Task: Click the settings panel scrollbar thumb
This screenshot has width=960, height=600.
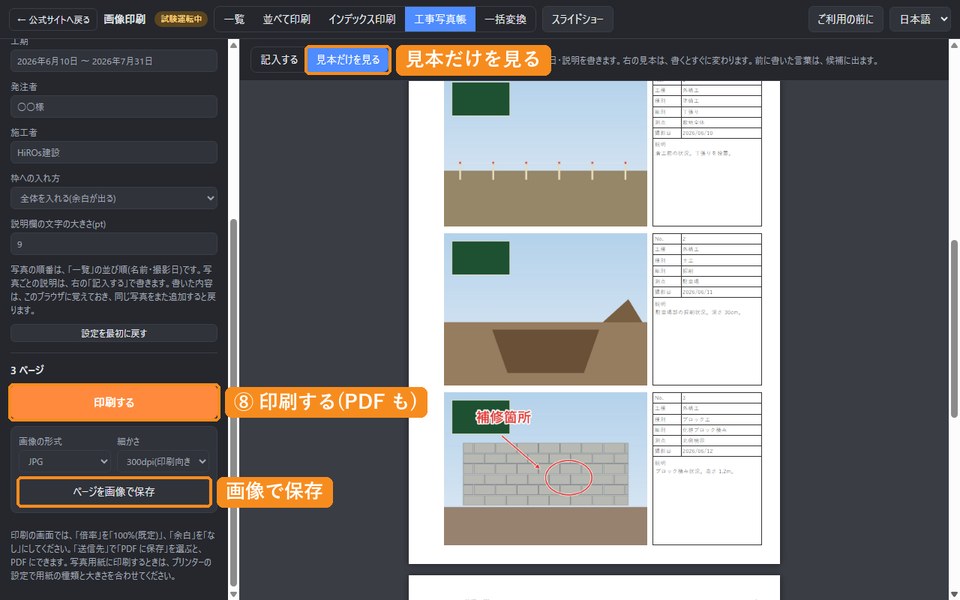Action: (233, 401)
